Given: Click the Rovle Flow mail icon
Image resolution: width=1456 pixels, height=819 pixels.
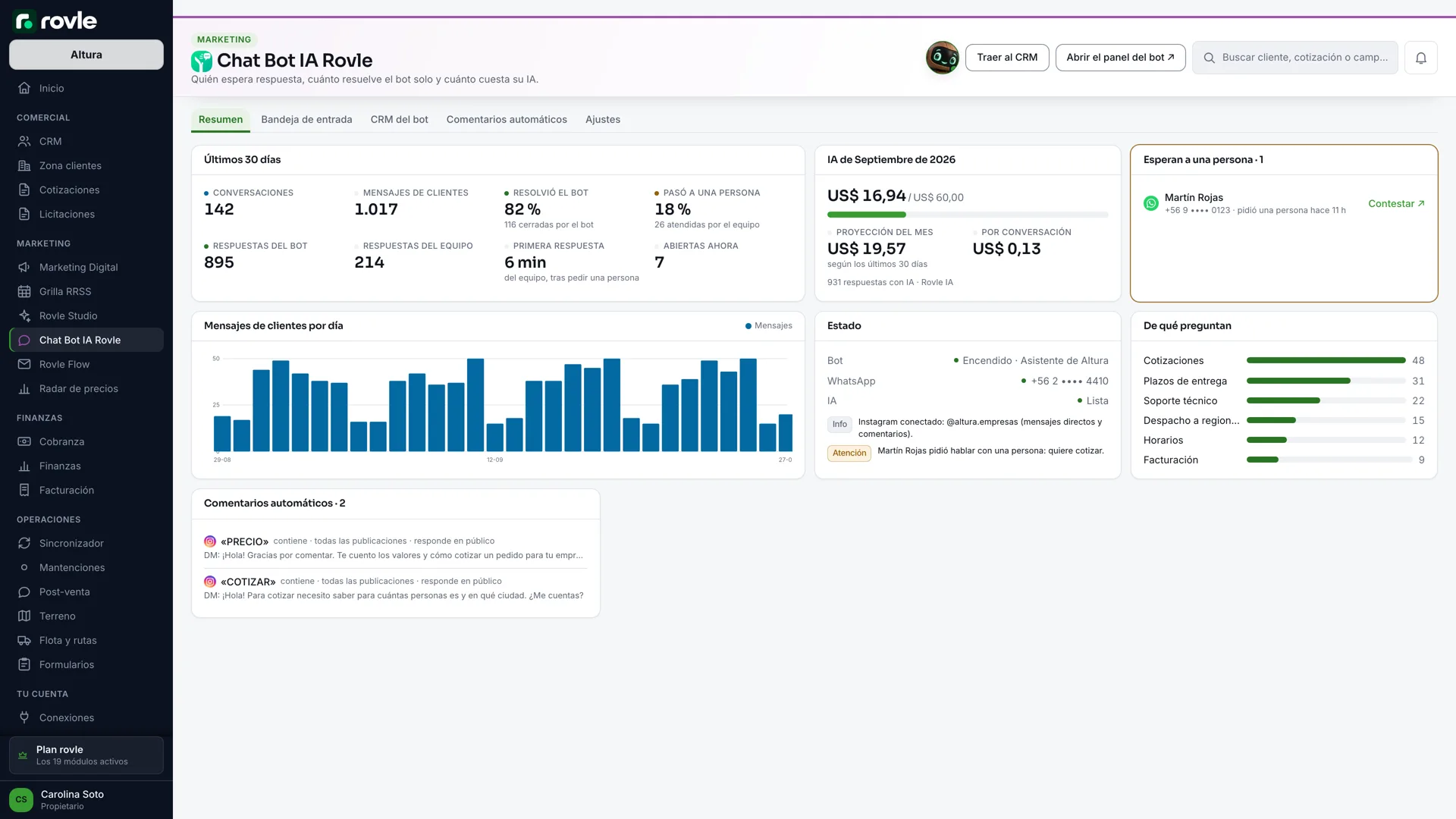Looking at the screenshot, I should point(24,364).
